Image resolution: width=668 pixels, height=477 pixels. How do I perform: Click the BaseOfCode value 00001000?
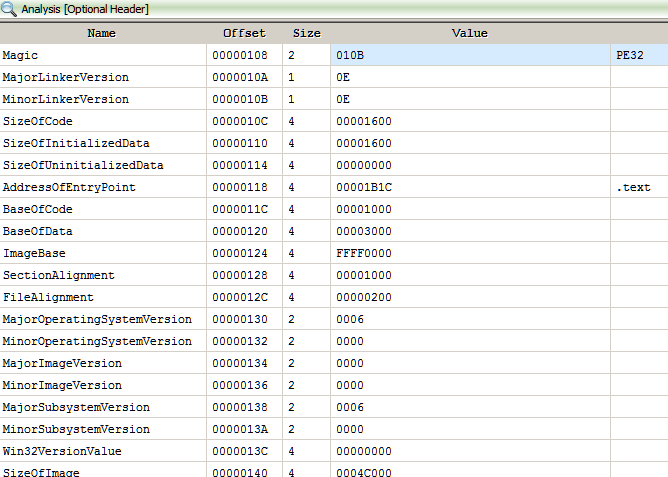pos(364,209)
